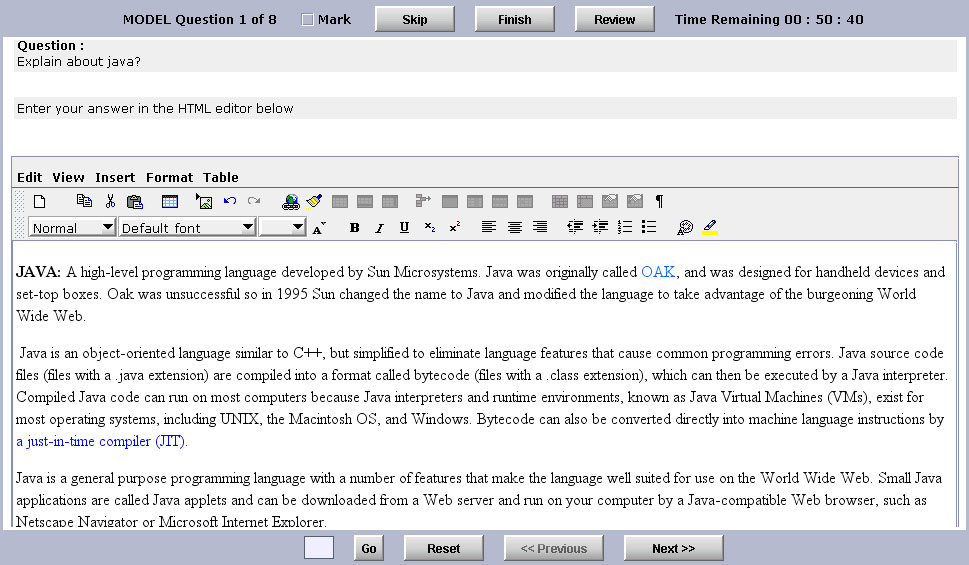The width and height of the screenshot is (969, 565).
Task: Click the Time Remaining countdown text
Action: pos(769,20)
